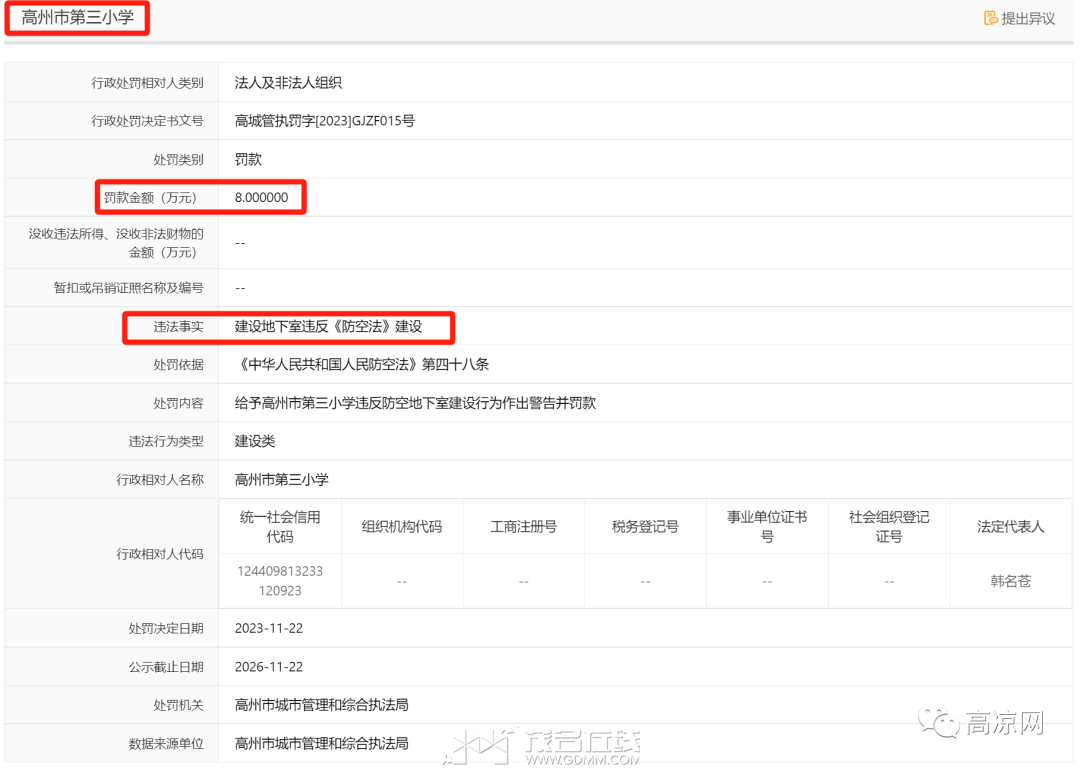Viewport: 1080px width, 770px height.
Task: Click the label 处罚决定日期
Action: pyautogui.click(x=166, y=629)
